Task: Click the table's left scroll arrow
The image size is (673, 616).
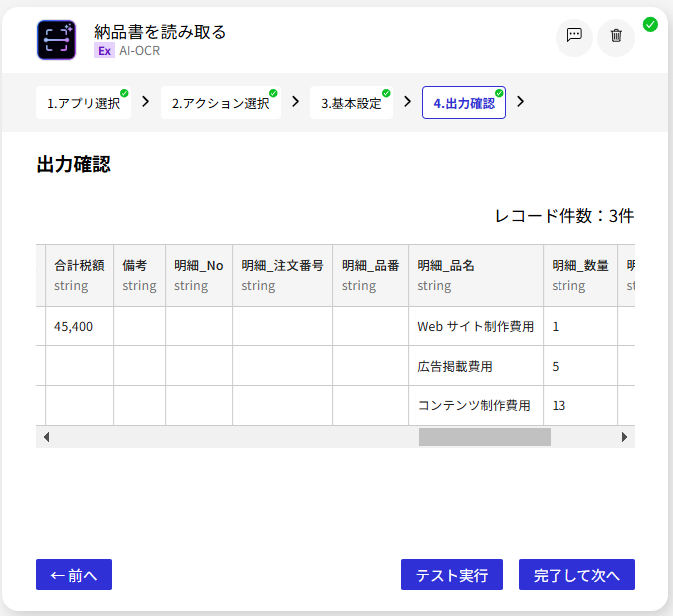Action: pyautogui.click(x=46, y=437)
